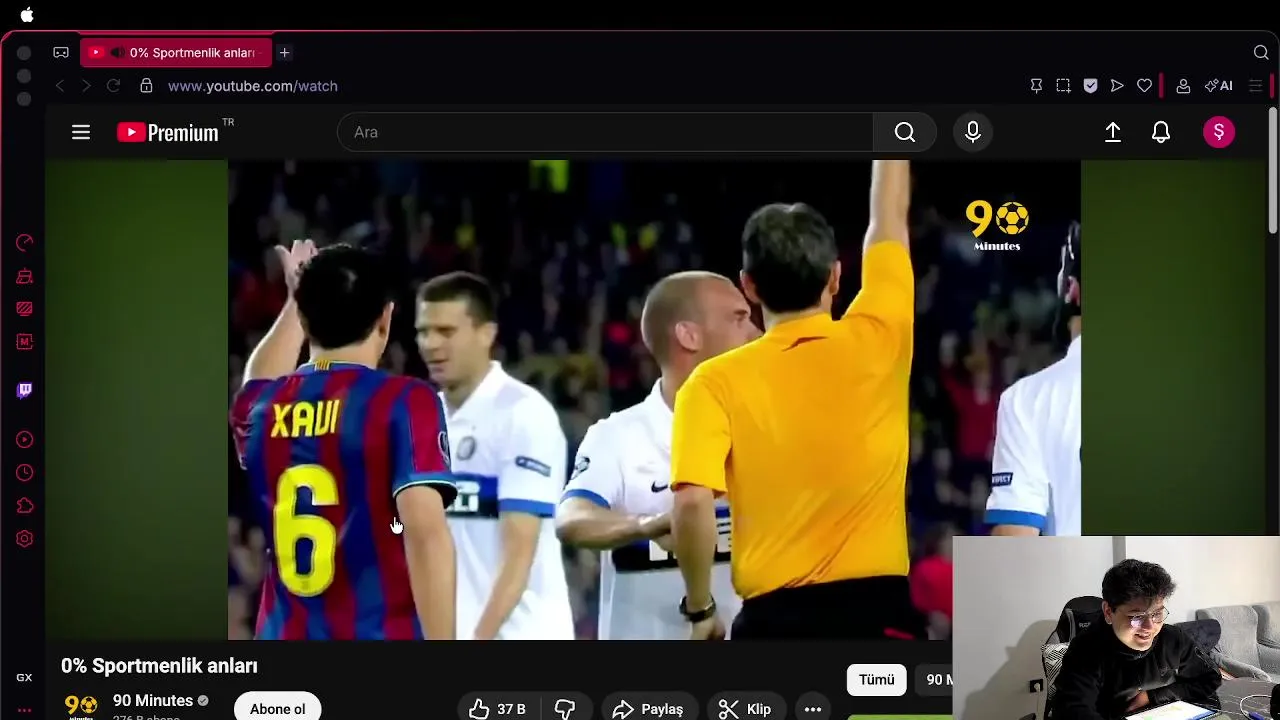Reload the current page
Image resolution: width=1280 pixels, height=720 pixels.
click(113, 86)
